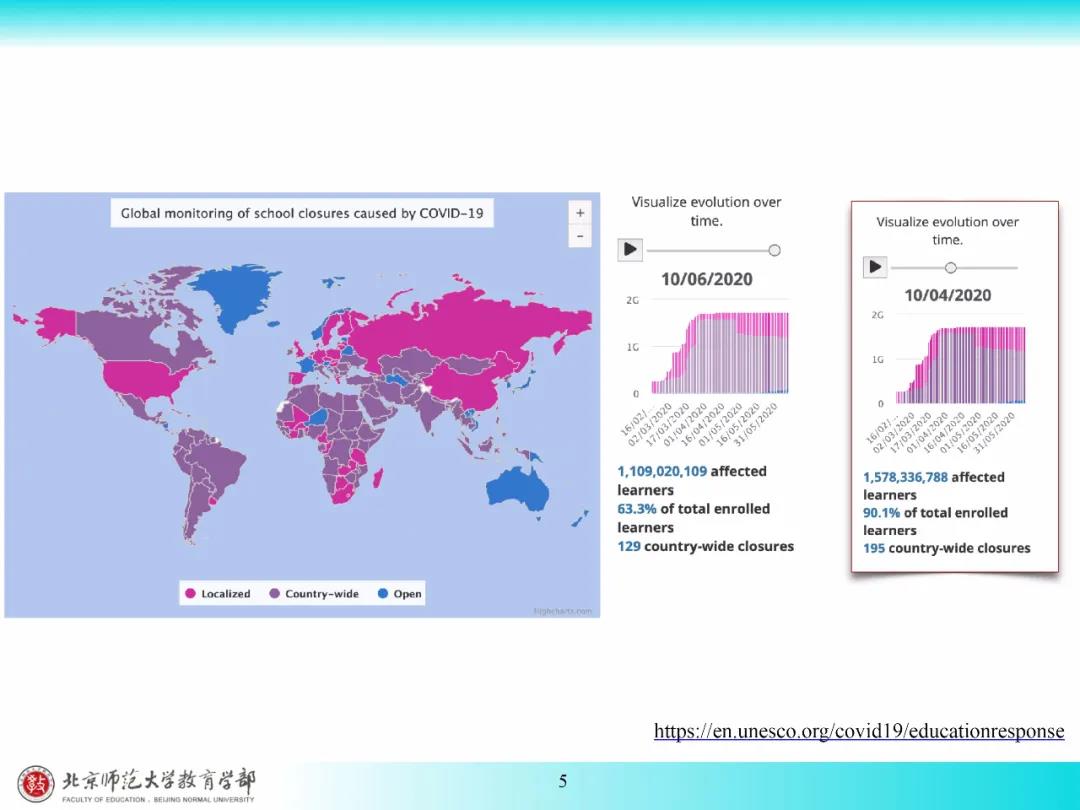Screen dimensions: 1080x810
Task: Click the time slider handle above 10/04/2020
Action: 951,267
